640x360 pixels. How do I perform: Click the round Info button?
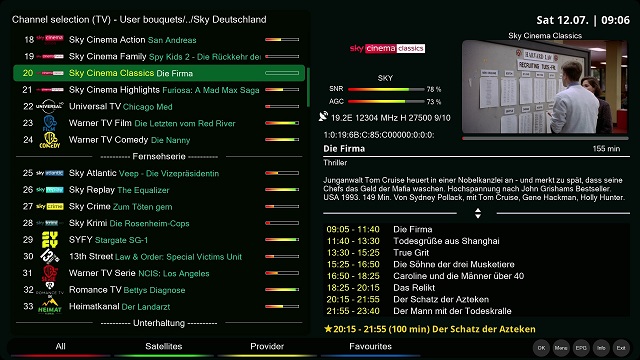[x=601, y=348]
